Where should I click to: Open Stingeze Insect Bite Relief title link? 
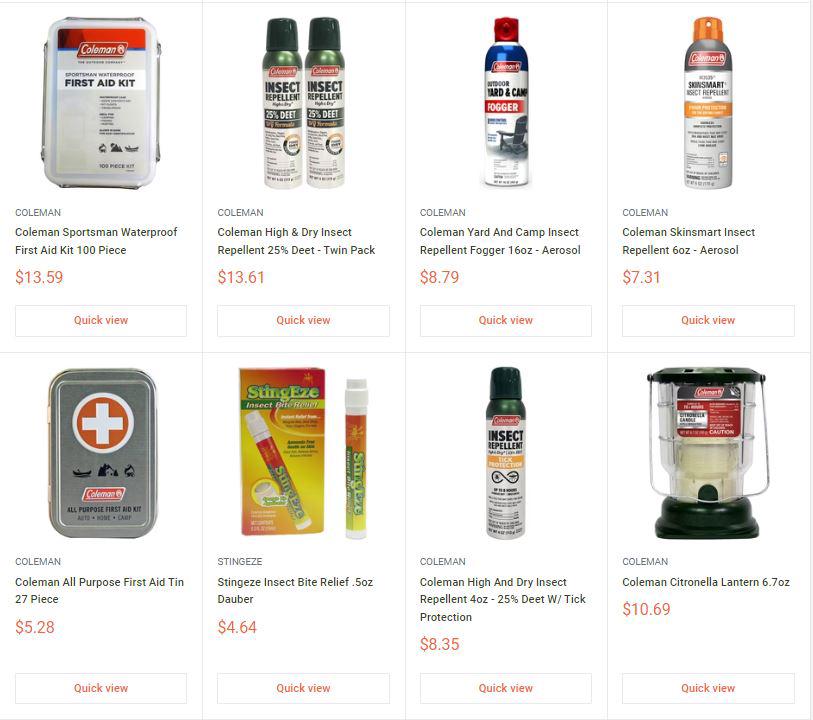pos(295,590)
